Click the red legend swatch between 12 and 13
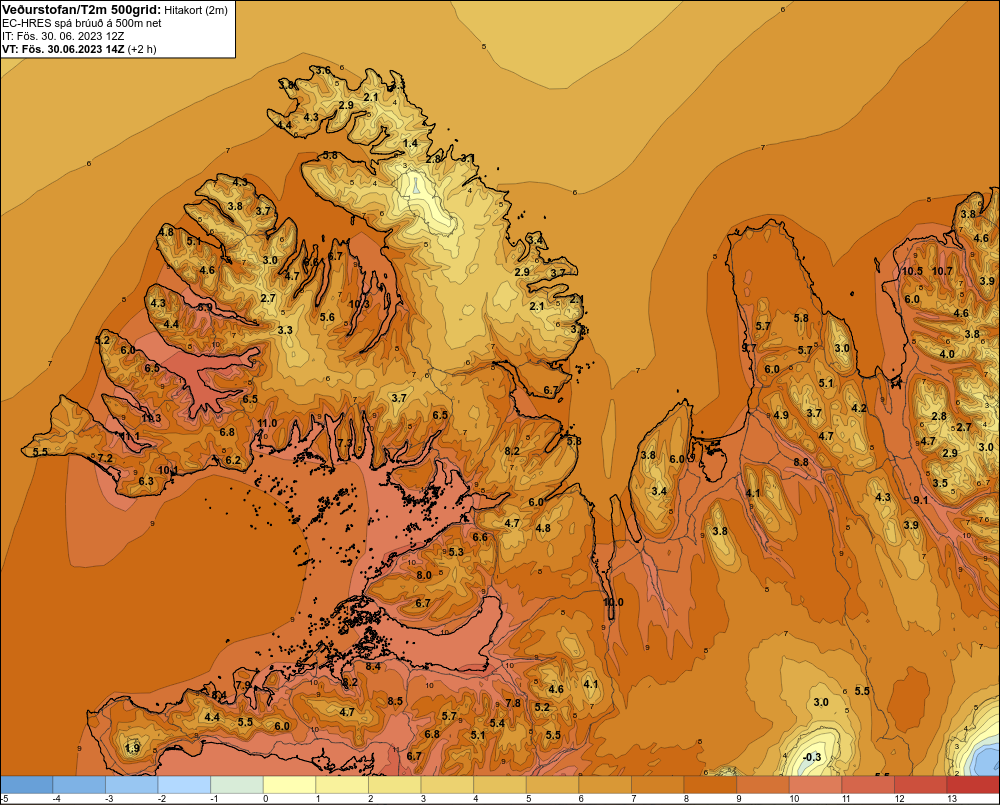This screenshot has width=1000, height=805. click(921, 785)
